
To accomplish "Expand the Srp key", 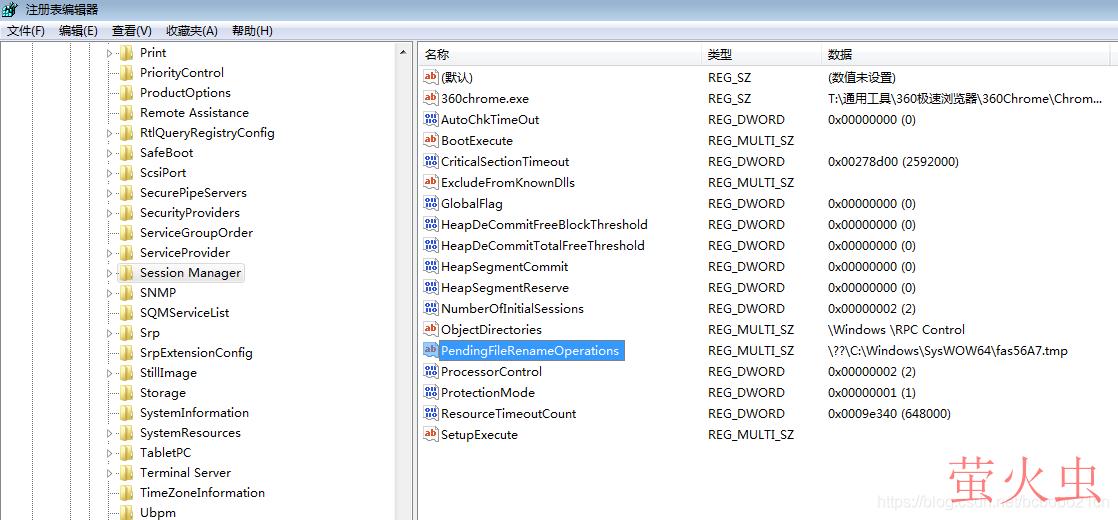I will 109,332.
